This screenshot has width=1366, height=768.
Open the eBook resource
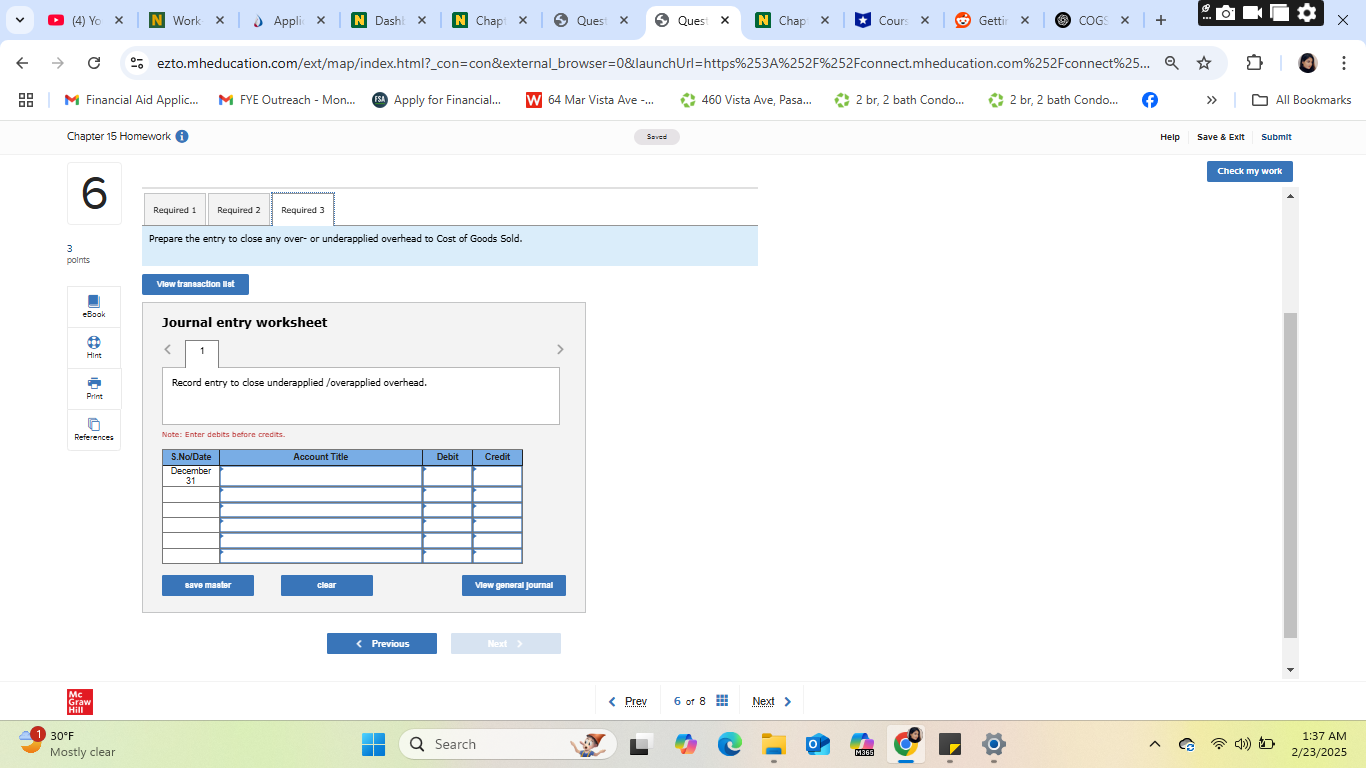coord(94,306)
